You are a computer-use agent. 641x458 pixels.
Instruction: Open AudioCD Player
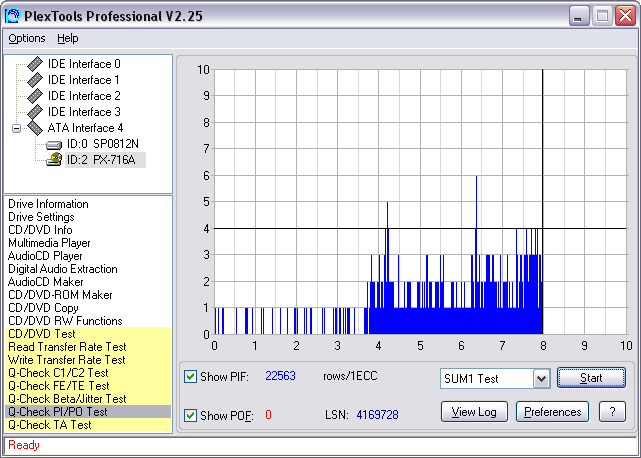click(45, 256)
